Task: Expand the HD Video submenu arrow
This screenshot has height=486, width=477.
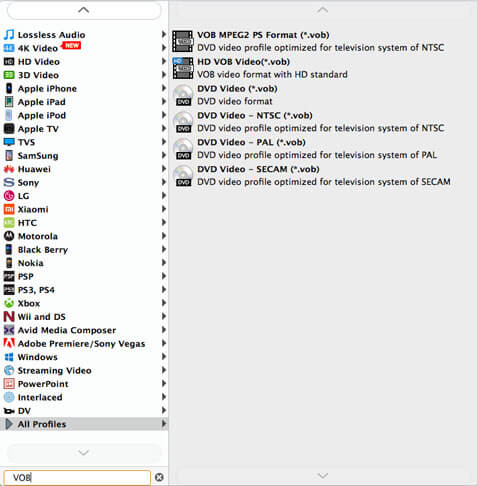Action: coord(164,61)
